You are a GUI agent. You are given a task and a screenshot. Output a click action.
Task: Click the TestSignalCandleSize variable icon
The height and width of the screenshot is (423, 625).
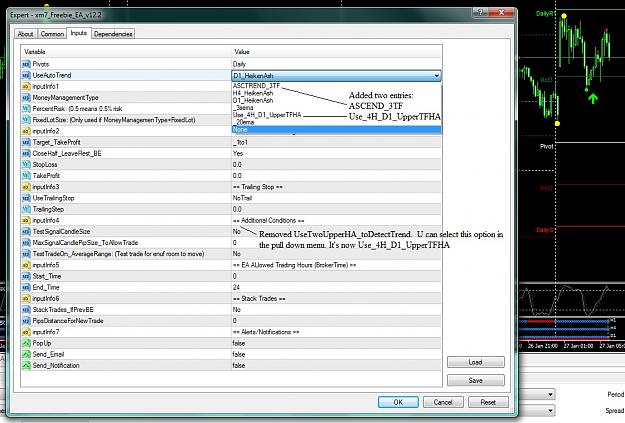(26, 232)
